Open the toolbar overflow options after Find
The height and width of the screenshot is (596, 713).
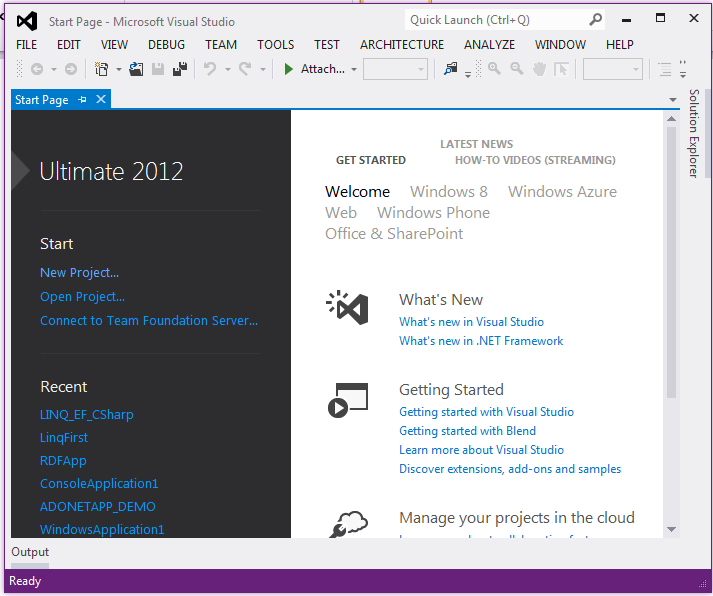pos(468,75)
